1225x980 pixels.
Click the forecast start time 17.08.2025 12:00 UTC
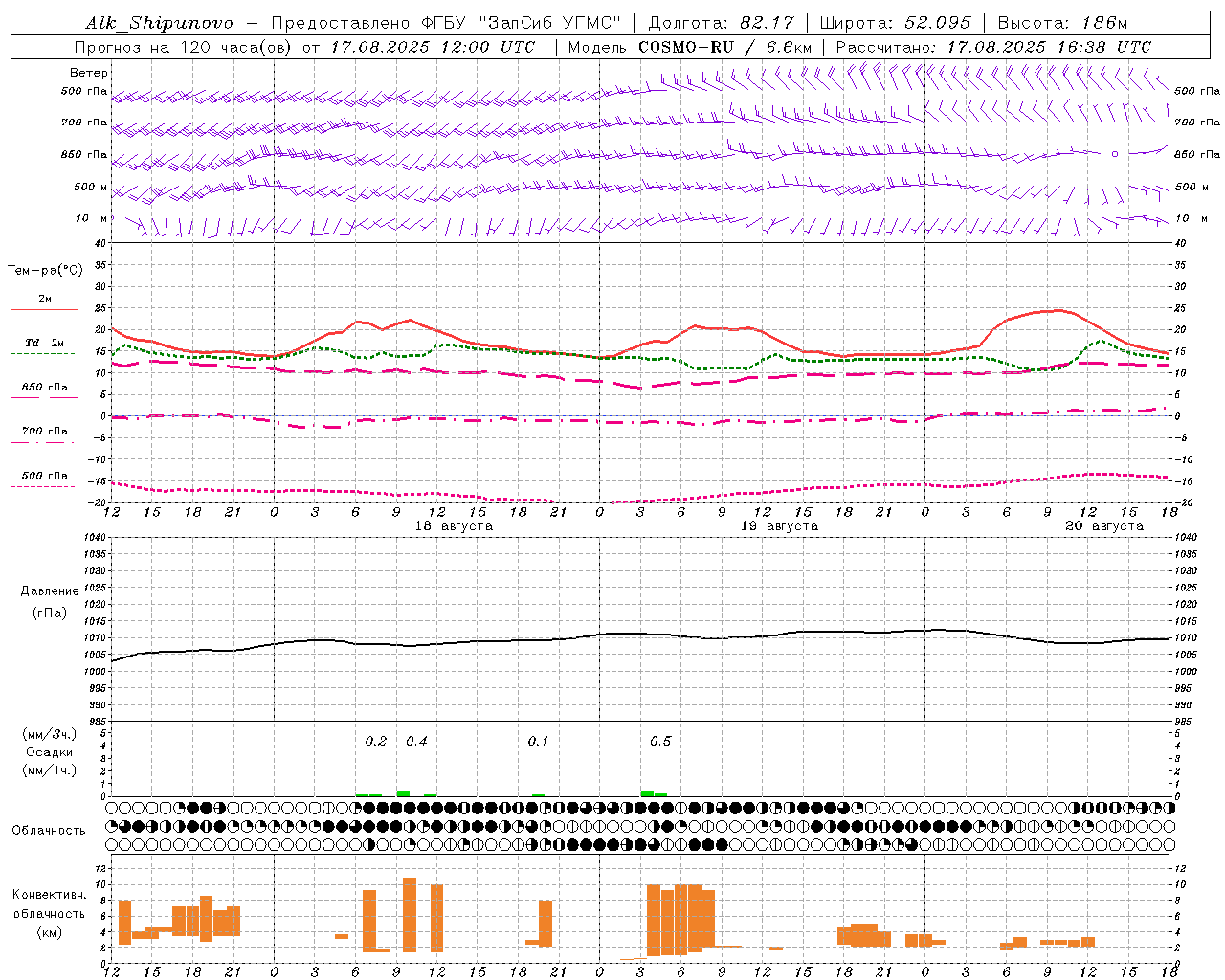point(433,47)
